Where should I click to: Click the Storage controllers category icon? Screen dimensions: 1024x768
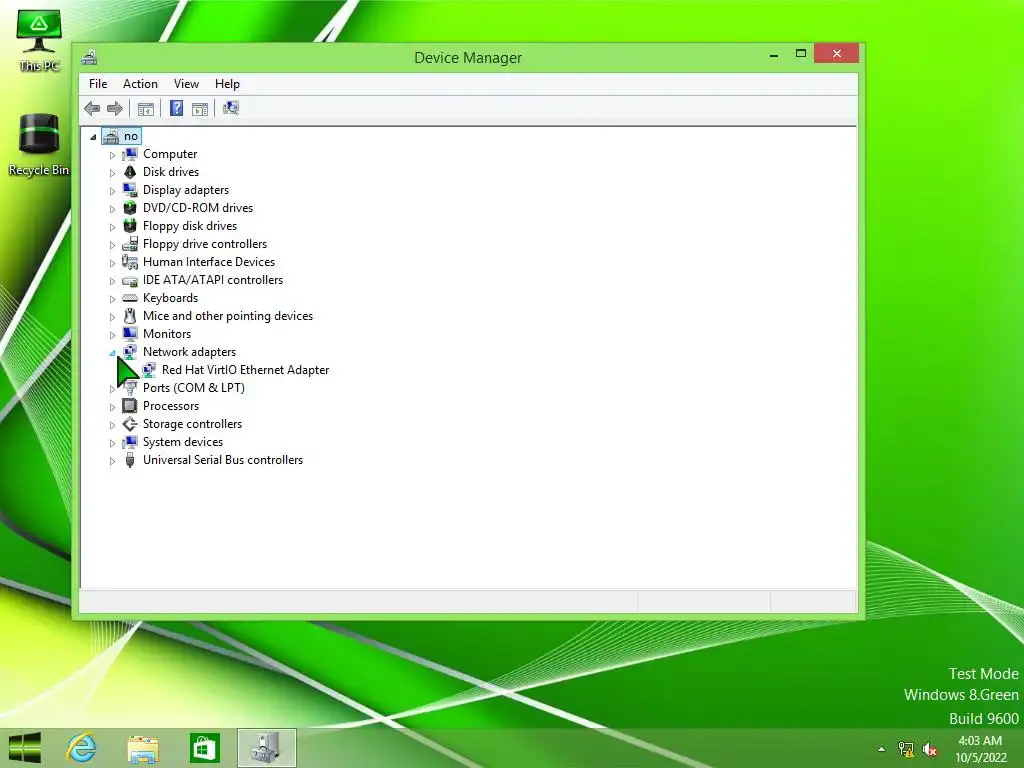coord(130,424)
